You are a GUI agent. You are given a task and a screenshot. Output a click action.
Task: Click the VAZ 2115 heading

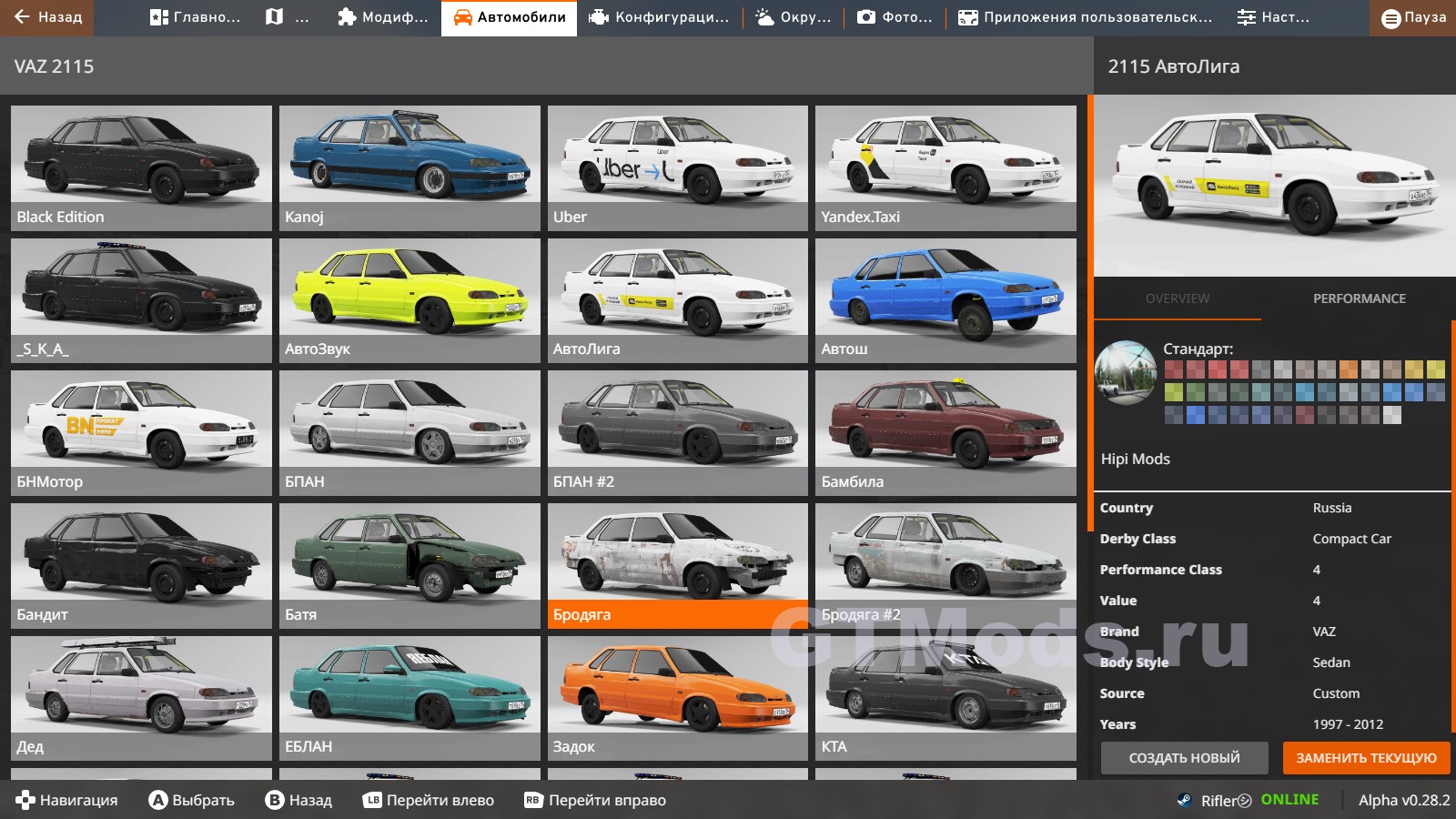click(54, 66)
